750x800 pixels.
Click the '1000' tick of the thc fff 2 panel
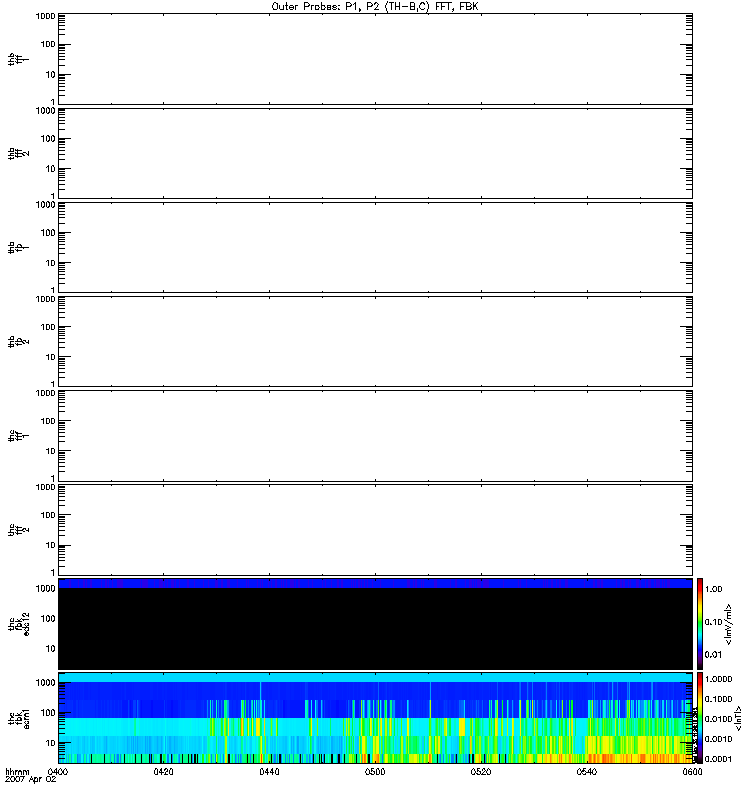pos(45,487)
